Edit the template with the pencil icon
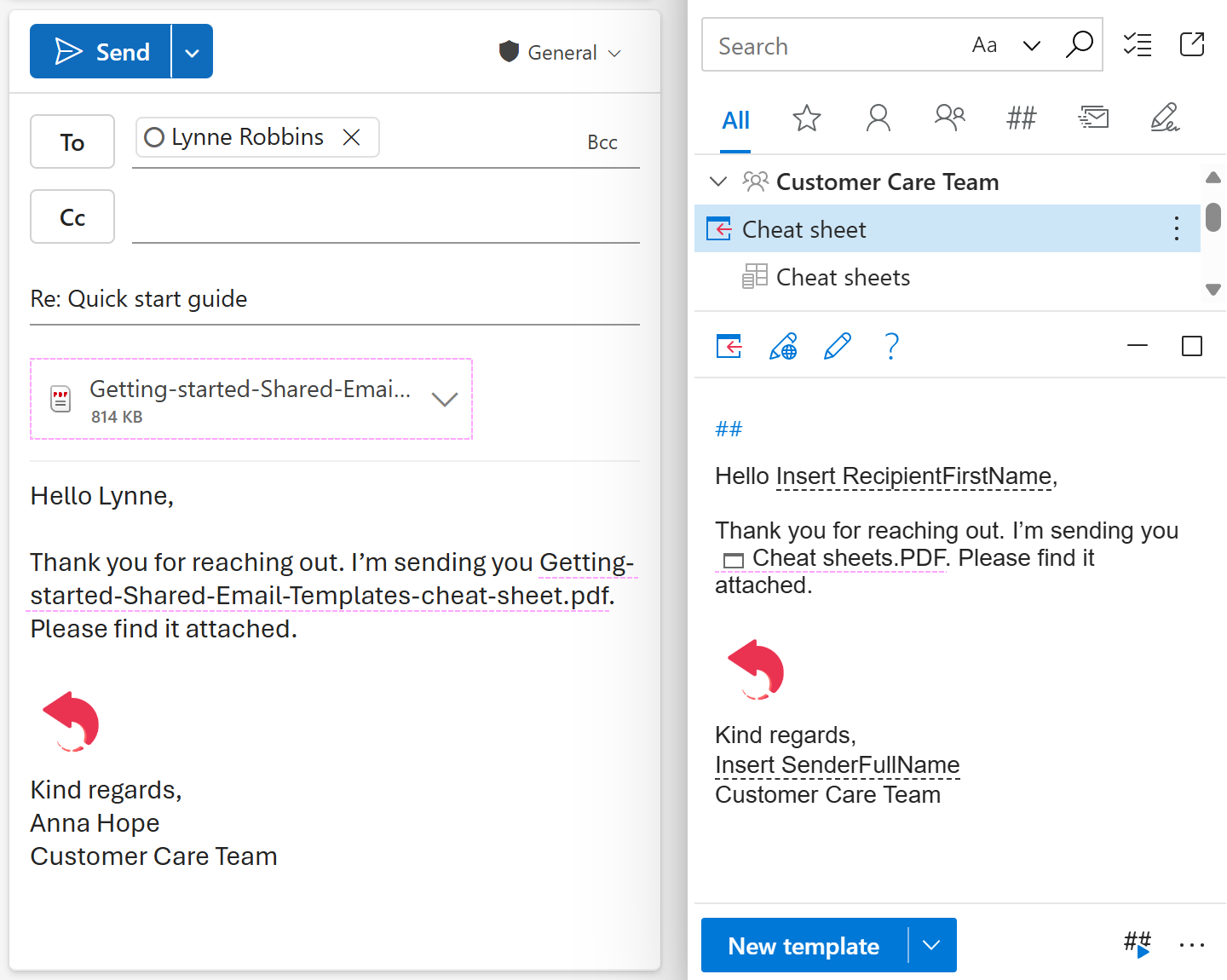Viewport: 1227px width, 980px height. click(x=838, y=346)
